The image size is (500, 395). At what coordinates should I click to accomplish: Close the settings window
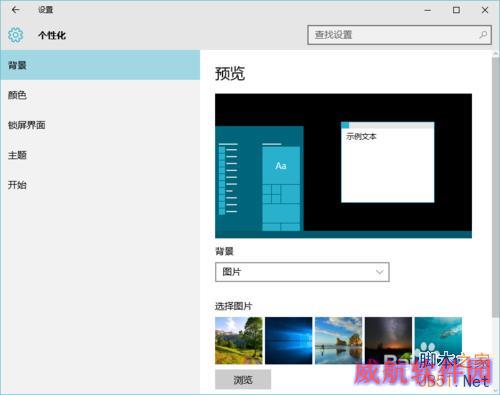(x=485, y=10)
